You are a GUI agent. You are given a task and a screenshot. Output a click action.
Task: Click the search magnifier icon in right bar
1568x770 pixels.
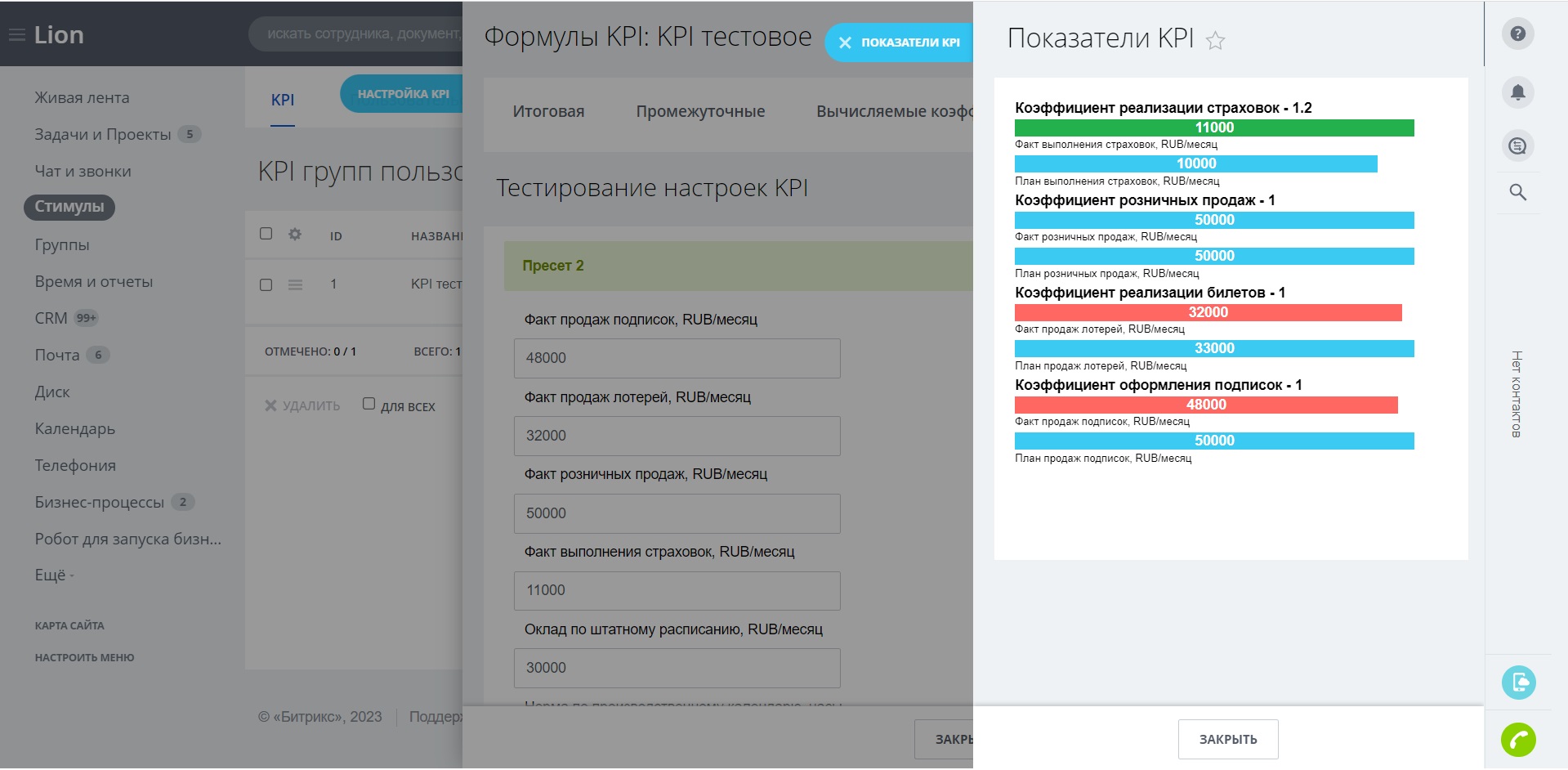(1517, 193)
